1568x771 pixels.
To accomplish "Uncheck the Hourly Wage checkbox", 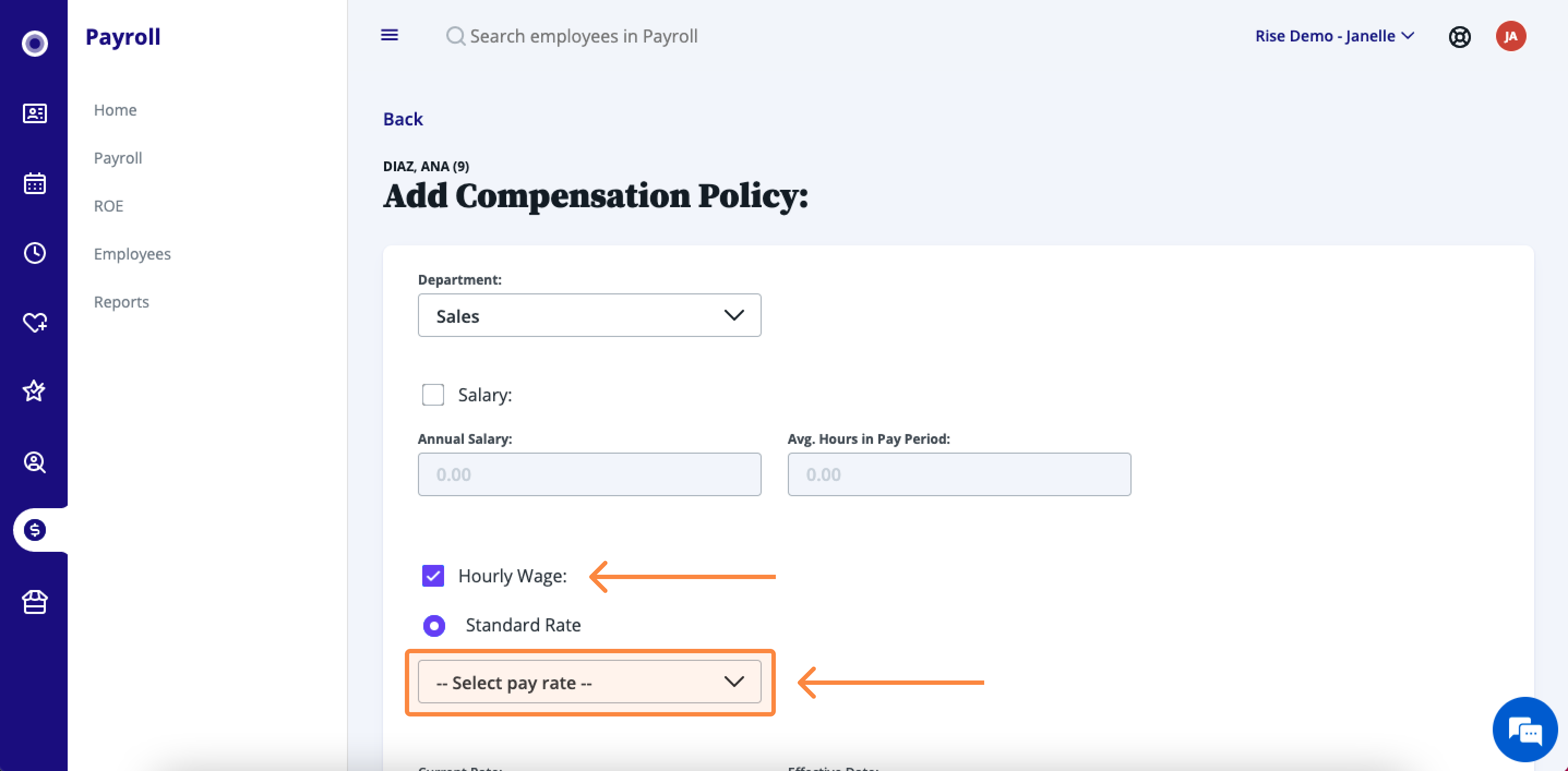I will click(x=433, y=576).
